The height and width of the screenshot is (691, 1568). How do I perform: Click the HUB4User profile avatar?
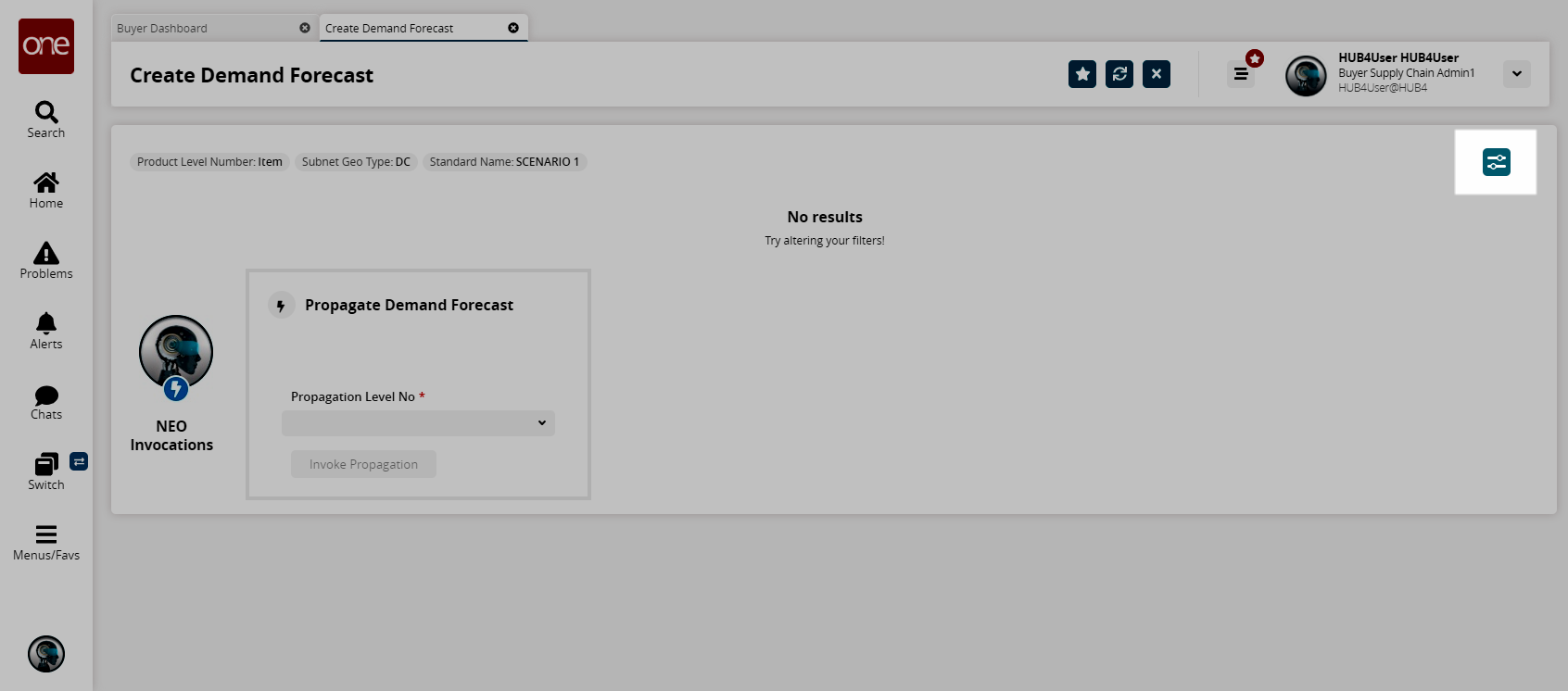[1306, 76]
